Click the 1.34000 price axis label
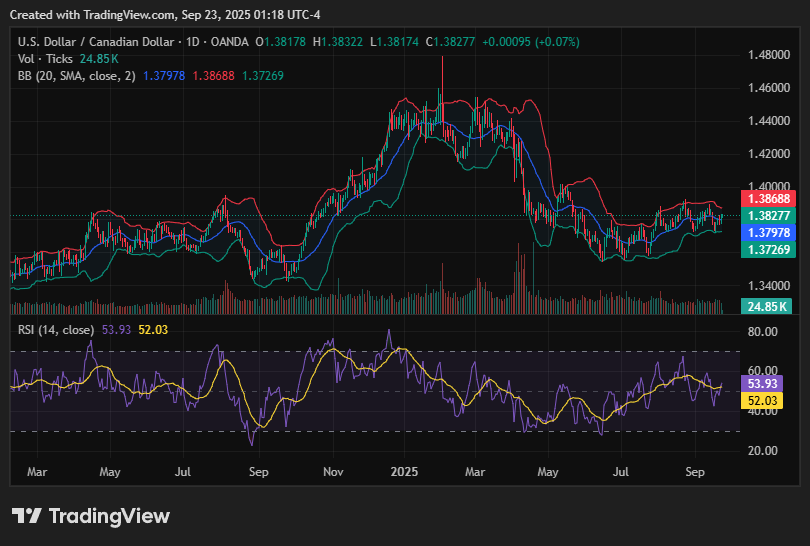 coord(769,286)
